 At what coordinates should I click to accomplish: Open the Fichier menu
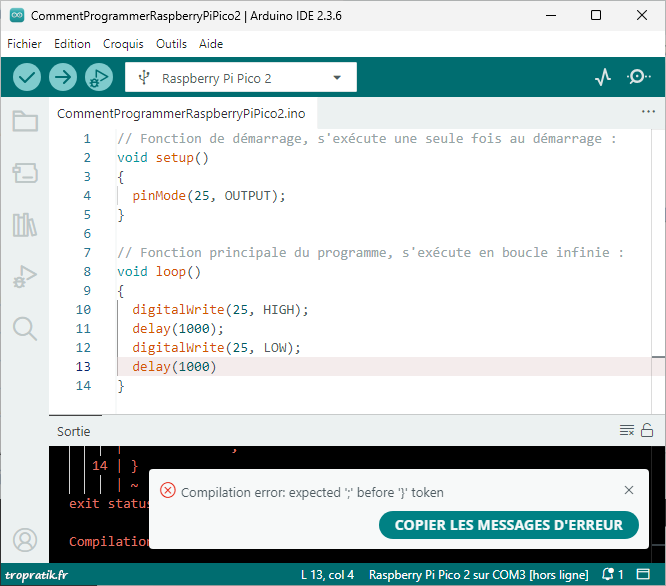(x=24, y=44)
